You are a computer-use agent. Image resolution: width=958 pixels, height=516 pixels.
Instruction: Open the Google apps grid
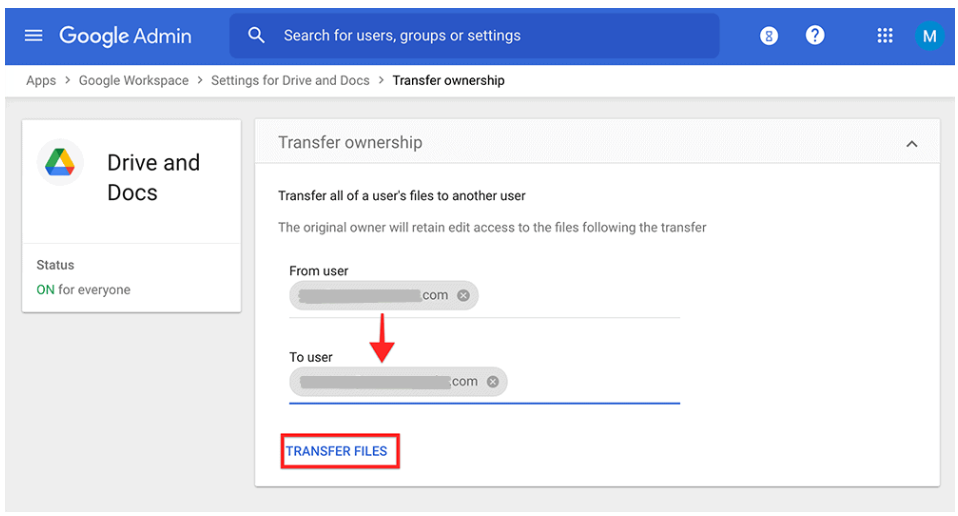[x=885, y=35]
